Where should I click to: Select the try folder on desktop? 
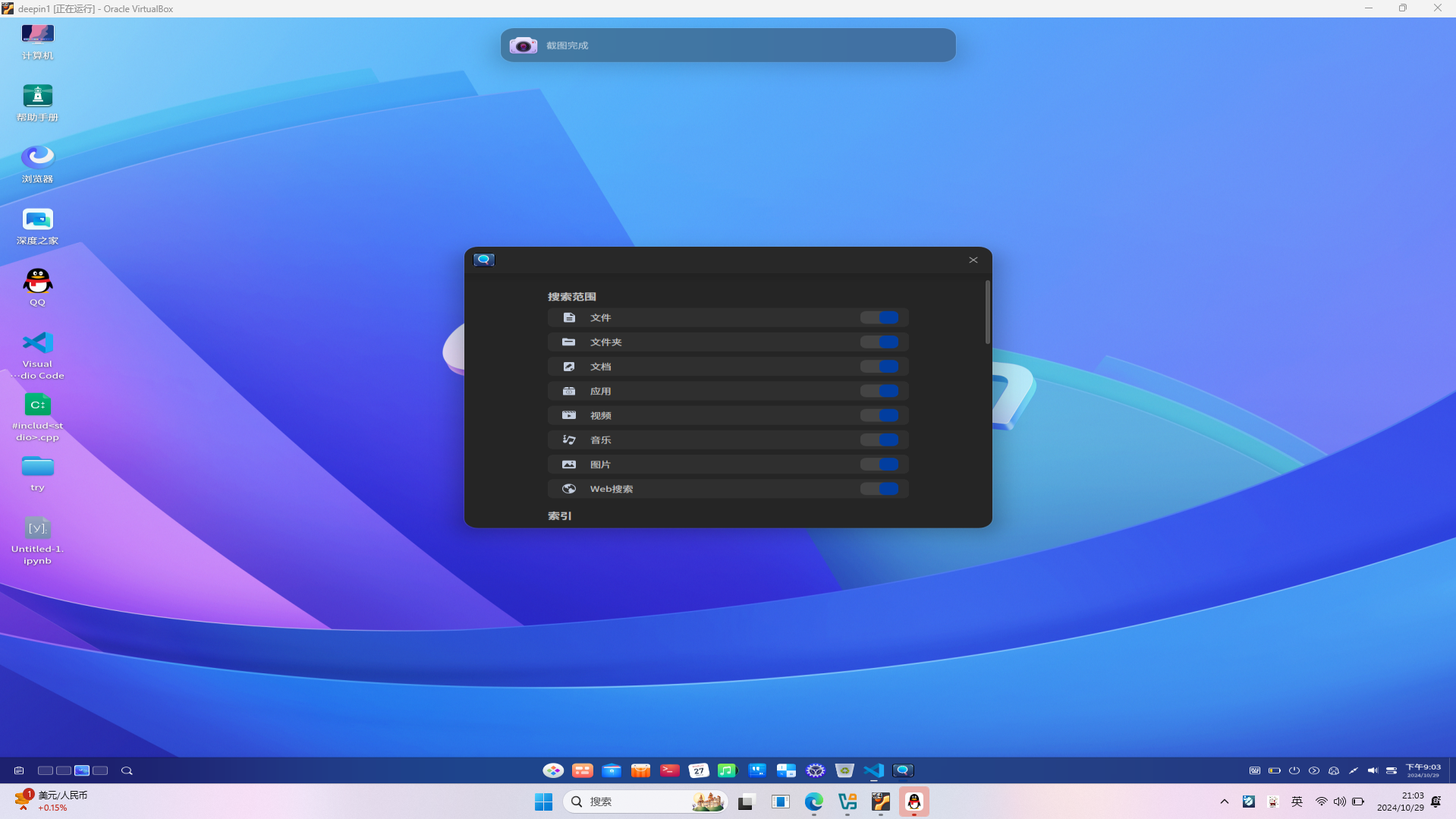click(37, 473)
